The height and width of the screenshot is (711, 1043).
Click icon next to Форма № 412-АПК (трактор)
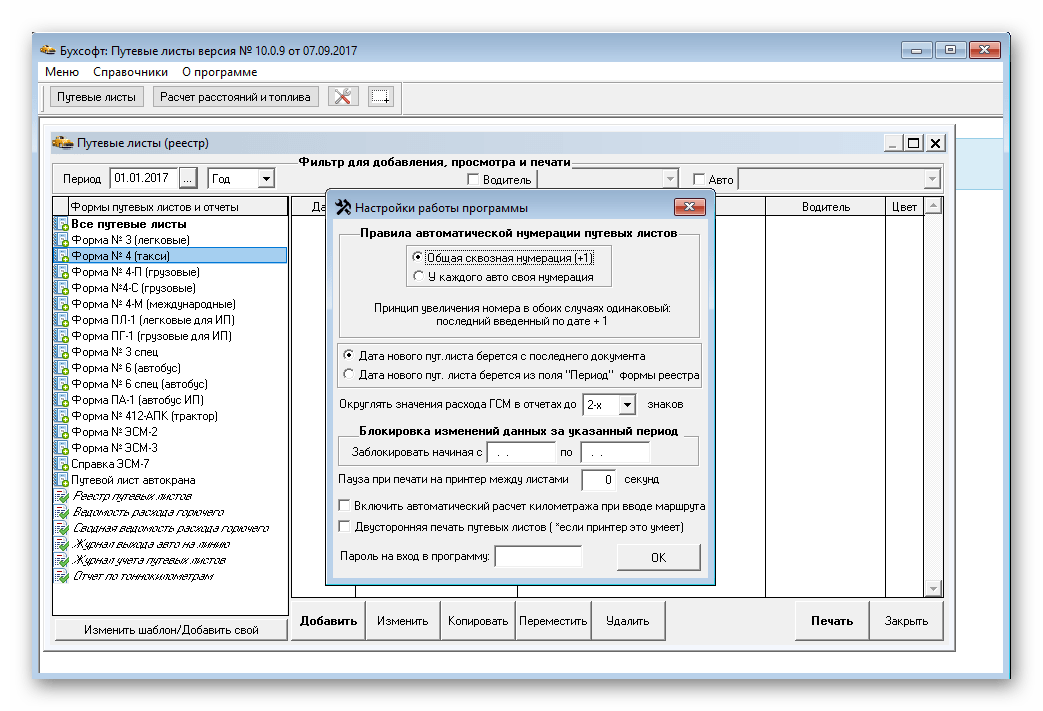click(61, 416)
